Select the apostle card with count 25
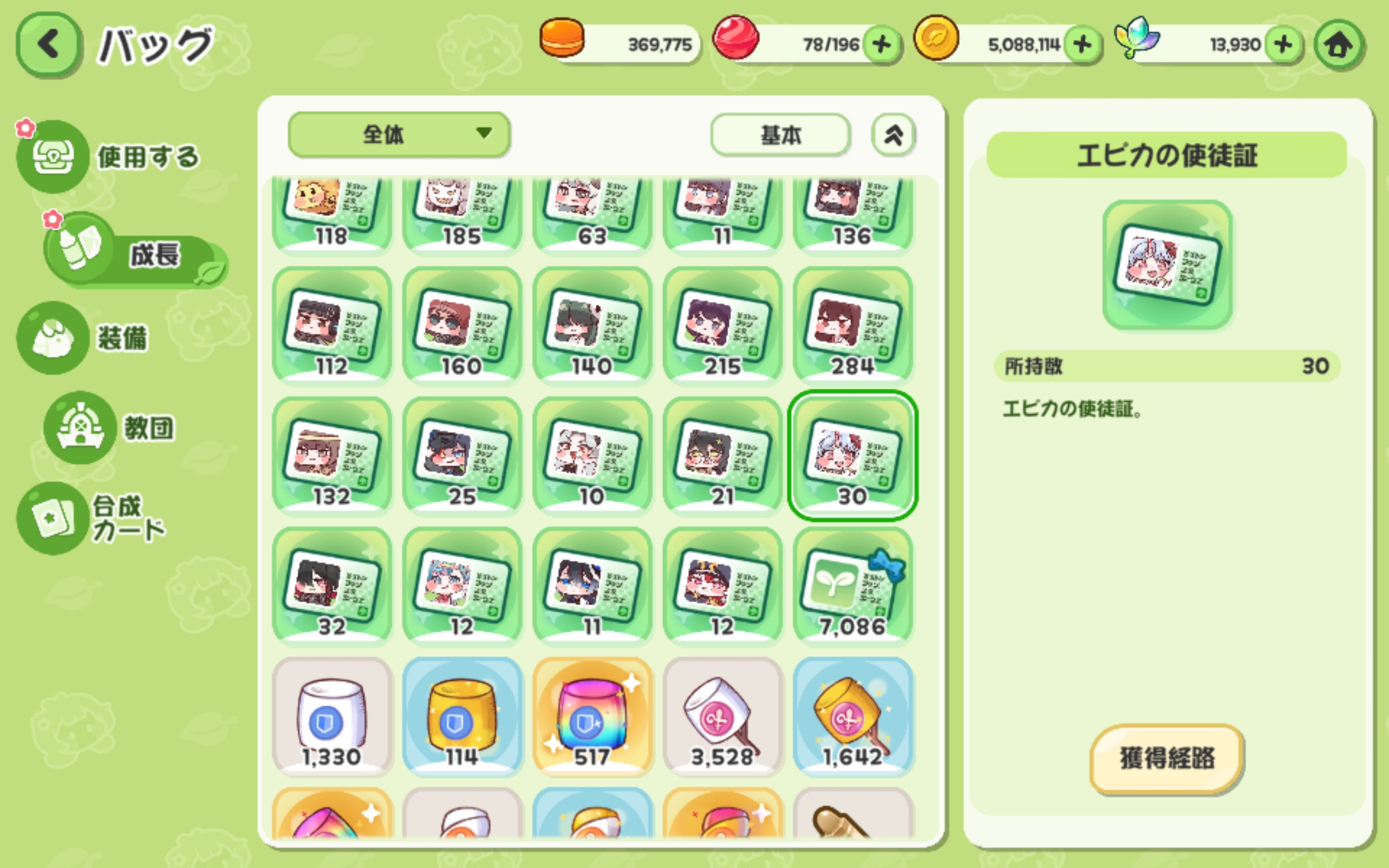The width and height of the screenshot is (1389, 868). [x=462, y=456]
